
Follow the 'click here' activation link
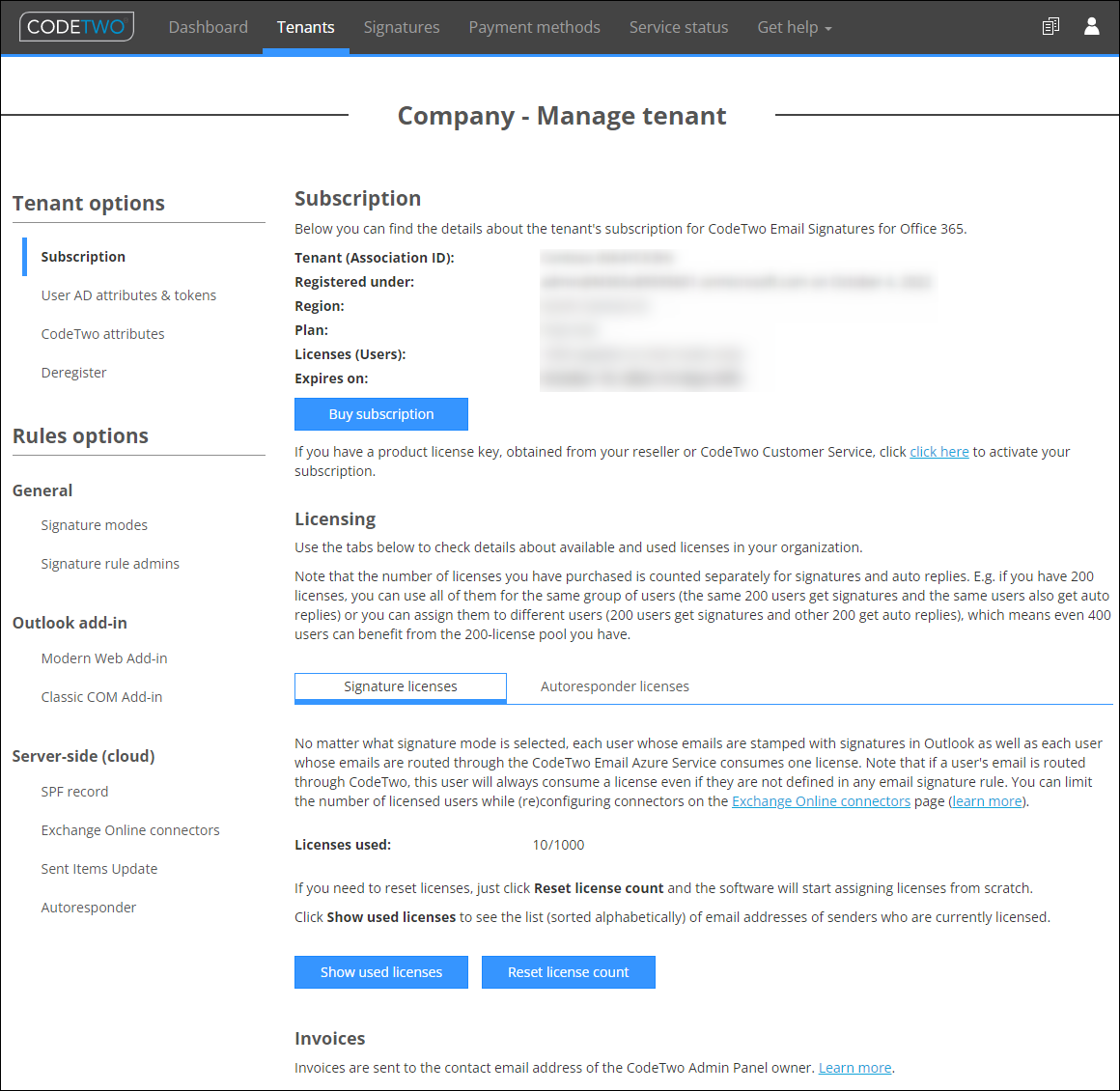[x=938, y=452]
